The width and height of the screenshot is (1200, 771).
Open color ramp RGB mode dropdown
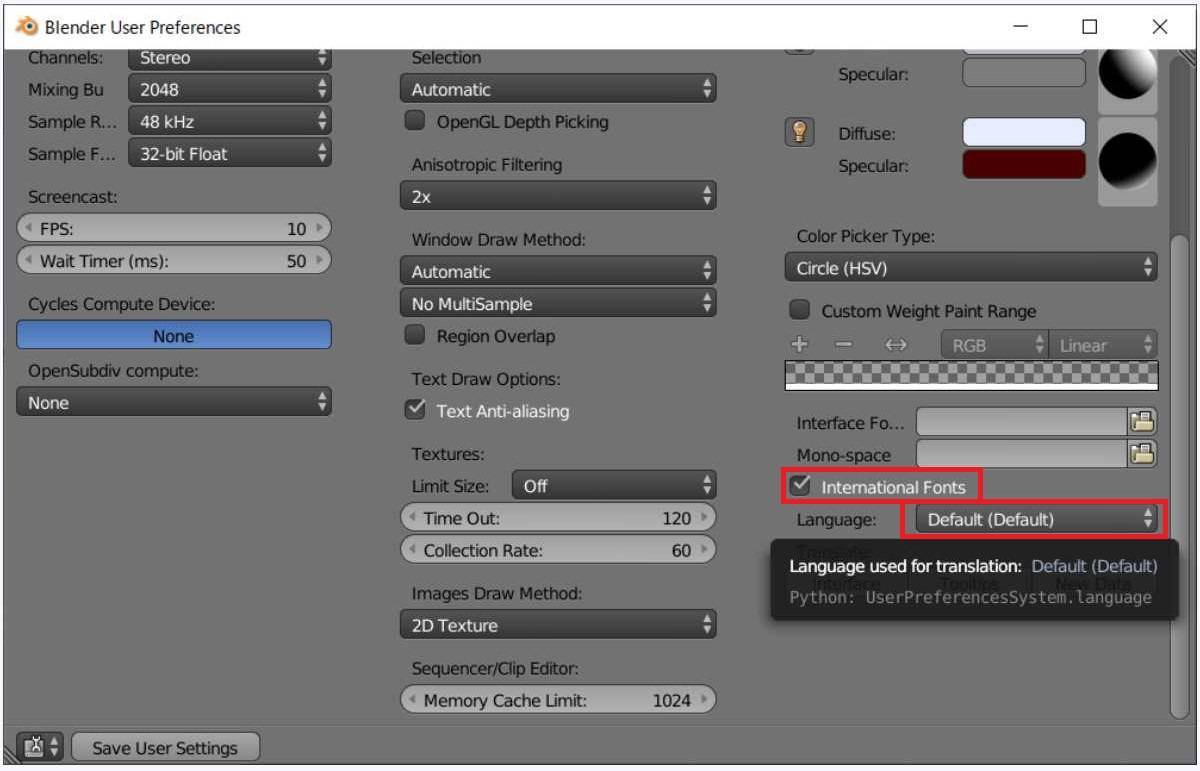tap(994, 345)
